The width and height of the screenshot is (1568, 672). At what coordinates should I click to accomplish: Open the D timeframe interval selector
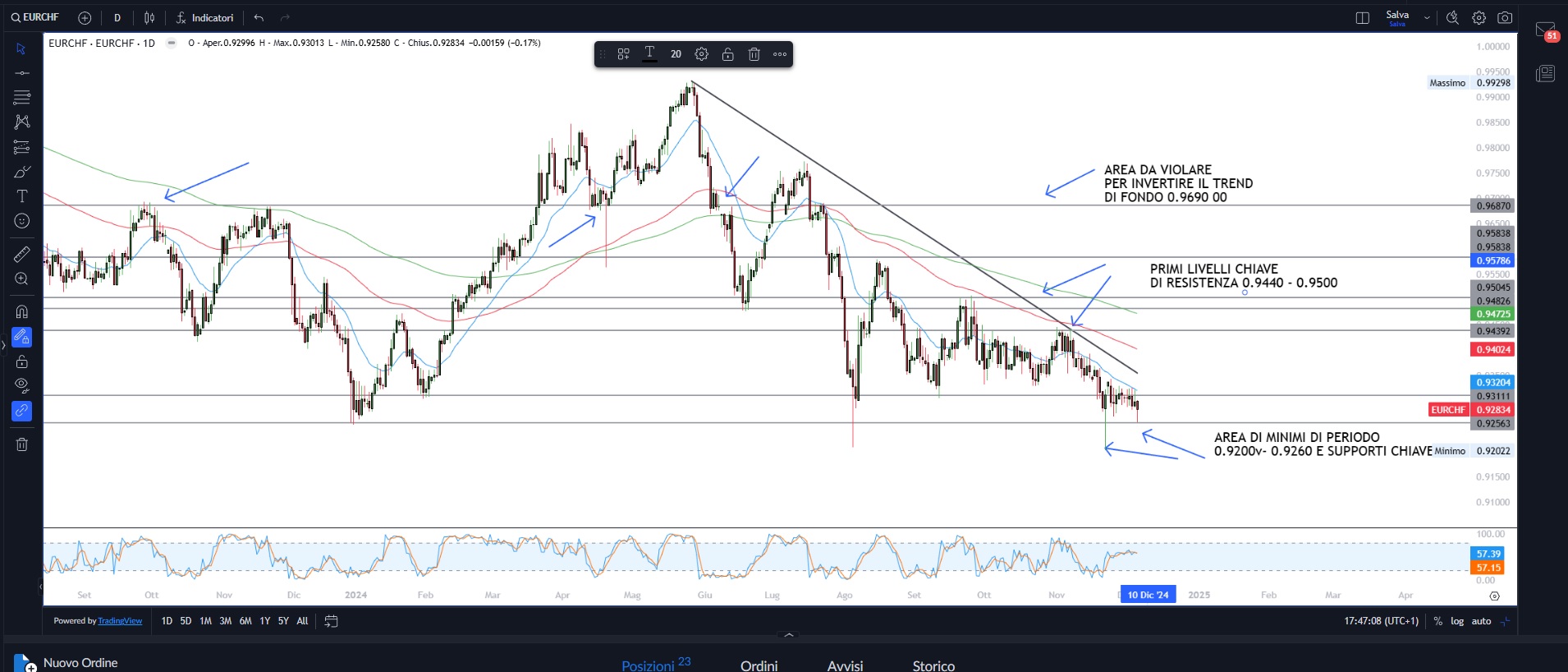(x=117, y=17)
